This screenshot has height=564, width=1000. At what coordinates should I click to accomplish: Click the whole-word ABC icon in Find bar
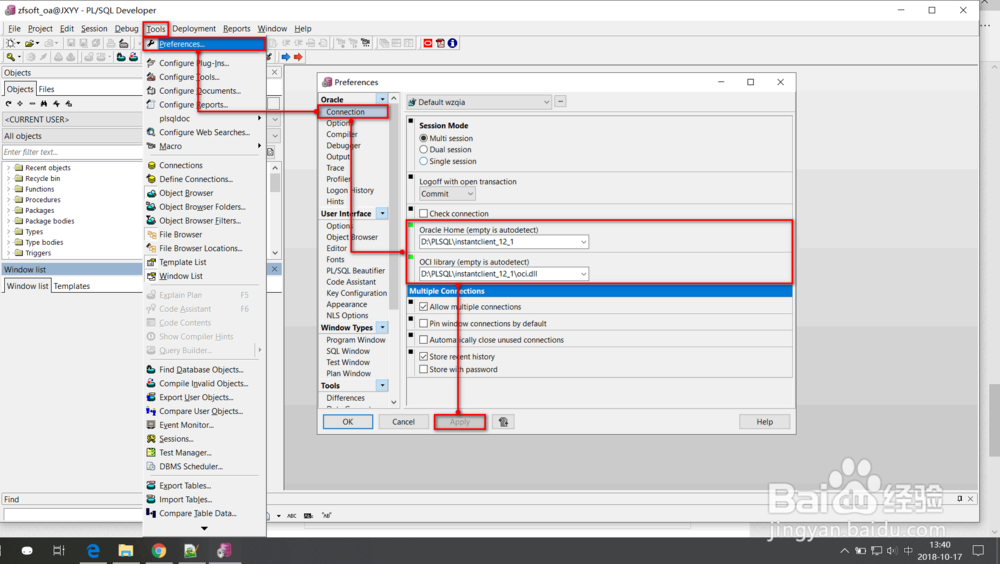292,516
